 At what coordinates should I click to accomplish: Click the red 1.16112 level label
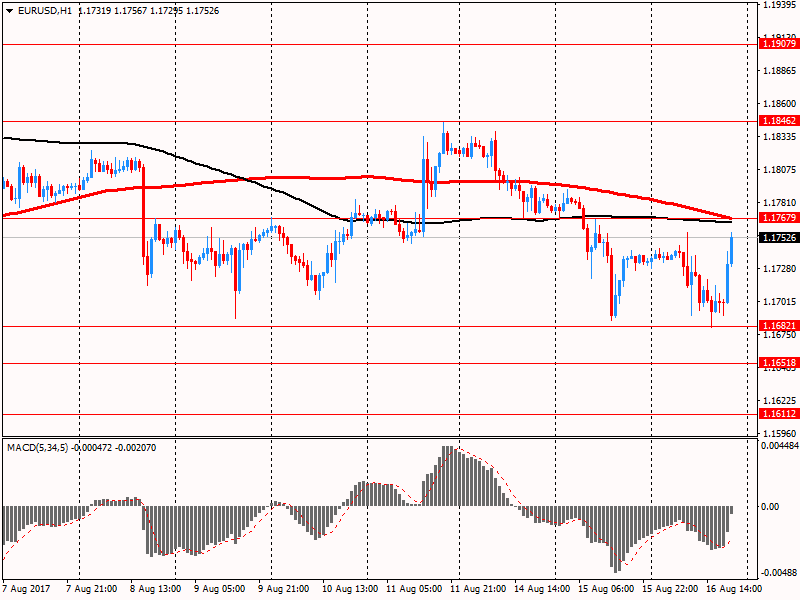pos(779,413)
